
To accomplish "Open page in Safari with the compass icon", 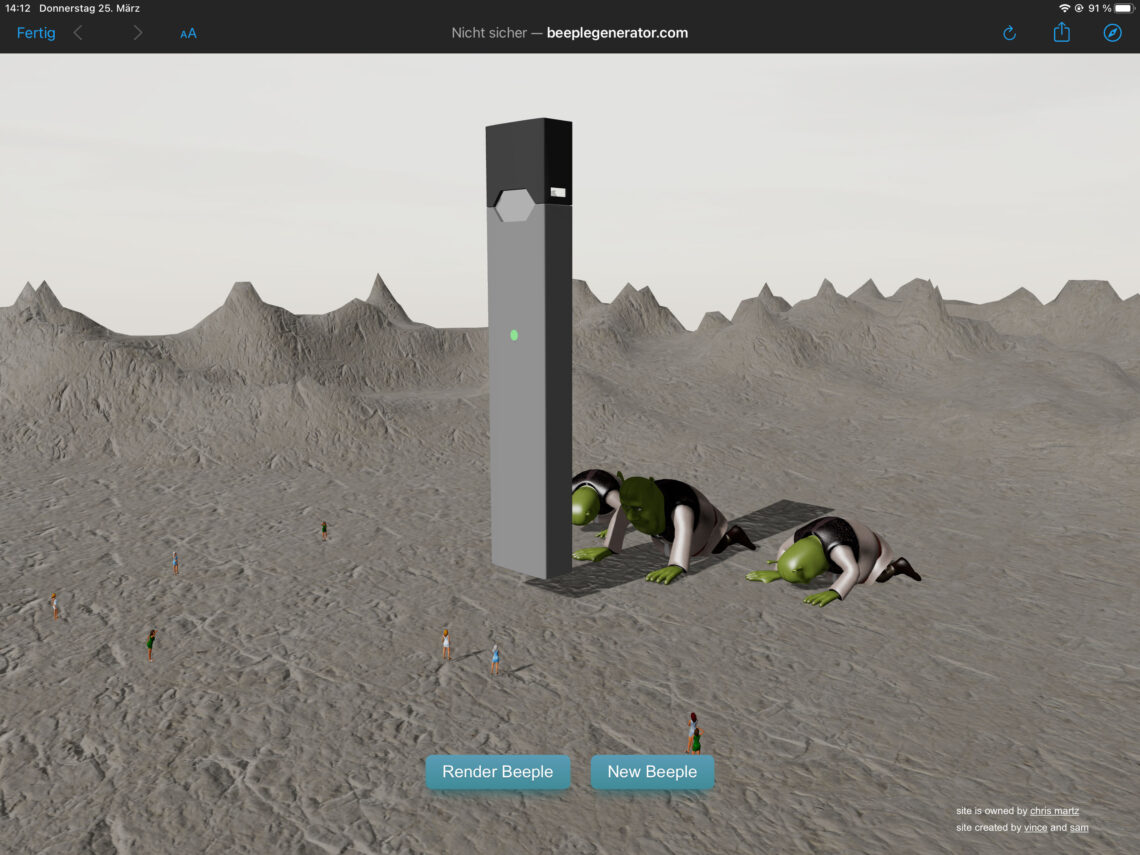I will [x=1112, y=33].
